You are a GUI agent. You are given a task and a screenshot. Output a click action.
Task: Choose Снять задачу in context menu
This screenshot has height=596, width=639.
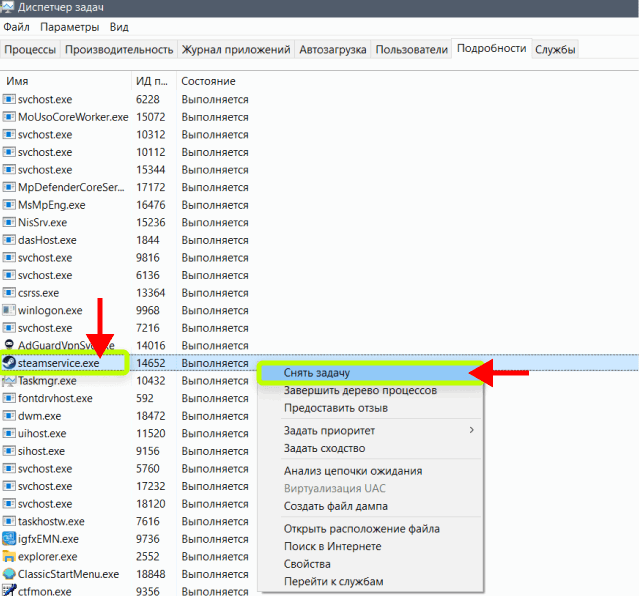click(372, 373)
